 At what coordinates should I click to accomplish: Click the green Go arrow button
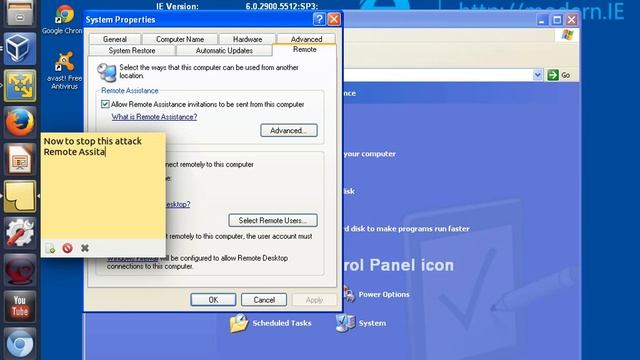click(553, 75)
